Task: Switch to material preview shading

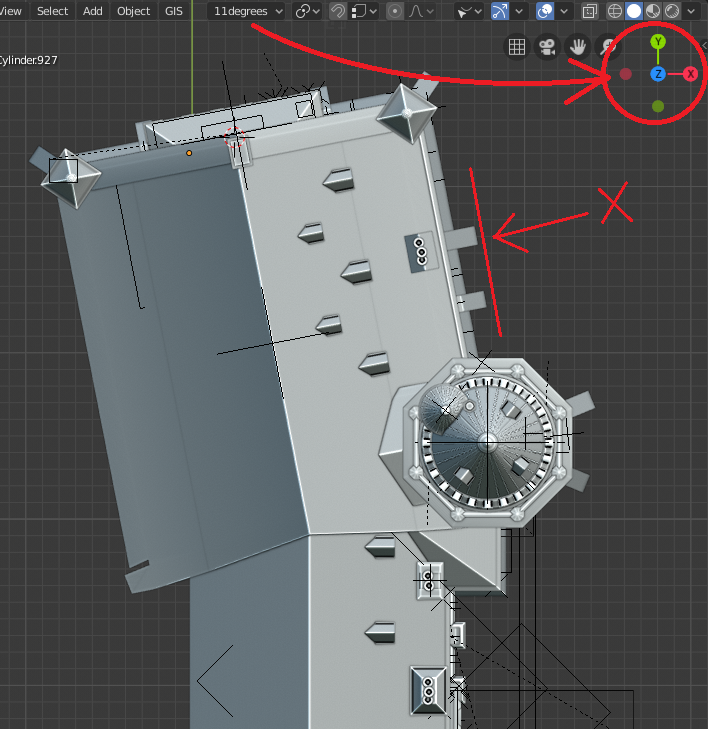Action: click(x=653, y=11)
